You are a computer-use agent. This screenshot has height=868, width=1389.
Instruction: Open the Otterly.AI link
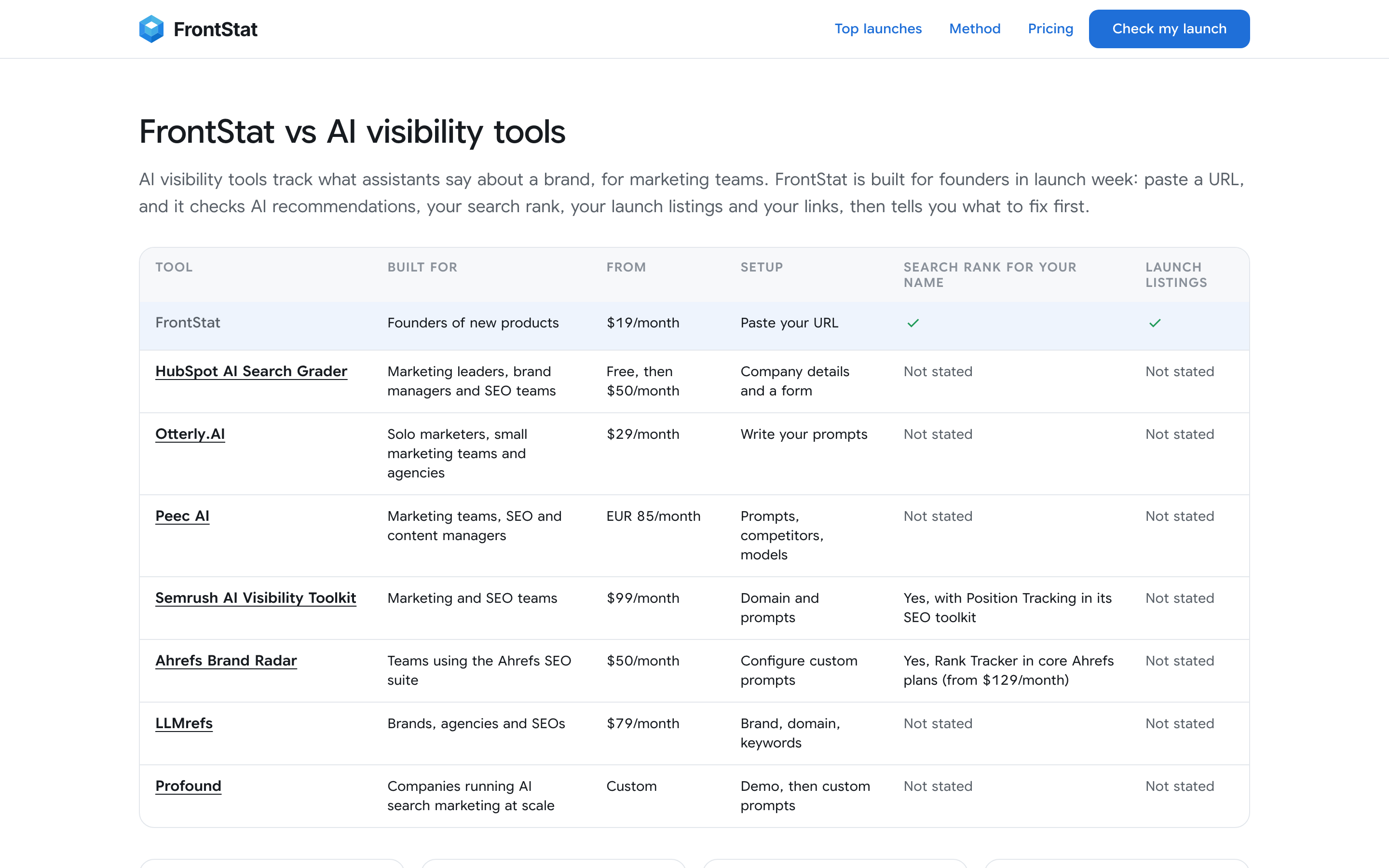190,434
